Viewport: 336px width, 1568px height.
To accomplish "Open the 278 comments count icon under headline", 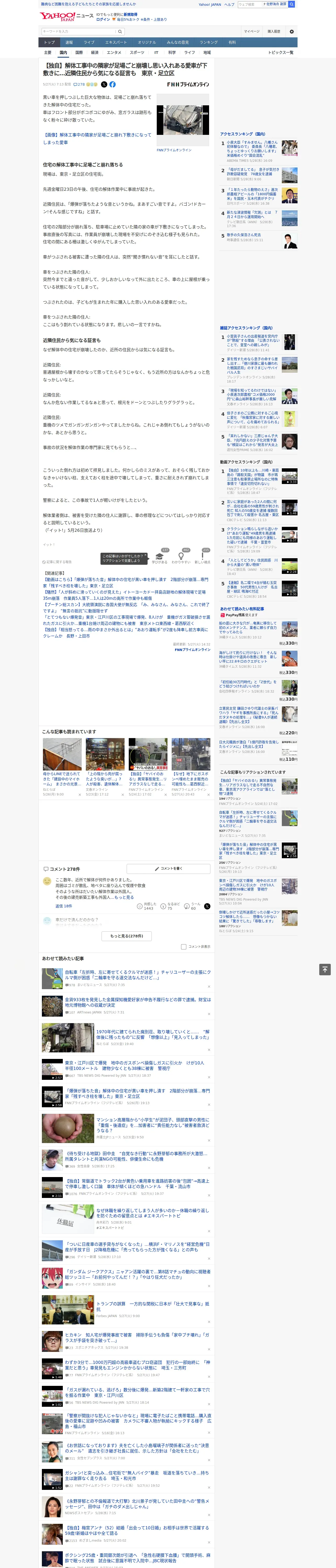I will click(79, 85).
